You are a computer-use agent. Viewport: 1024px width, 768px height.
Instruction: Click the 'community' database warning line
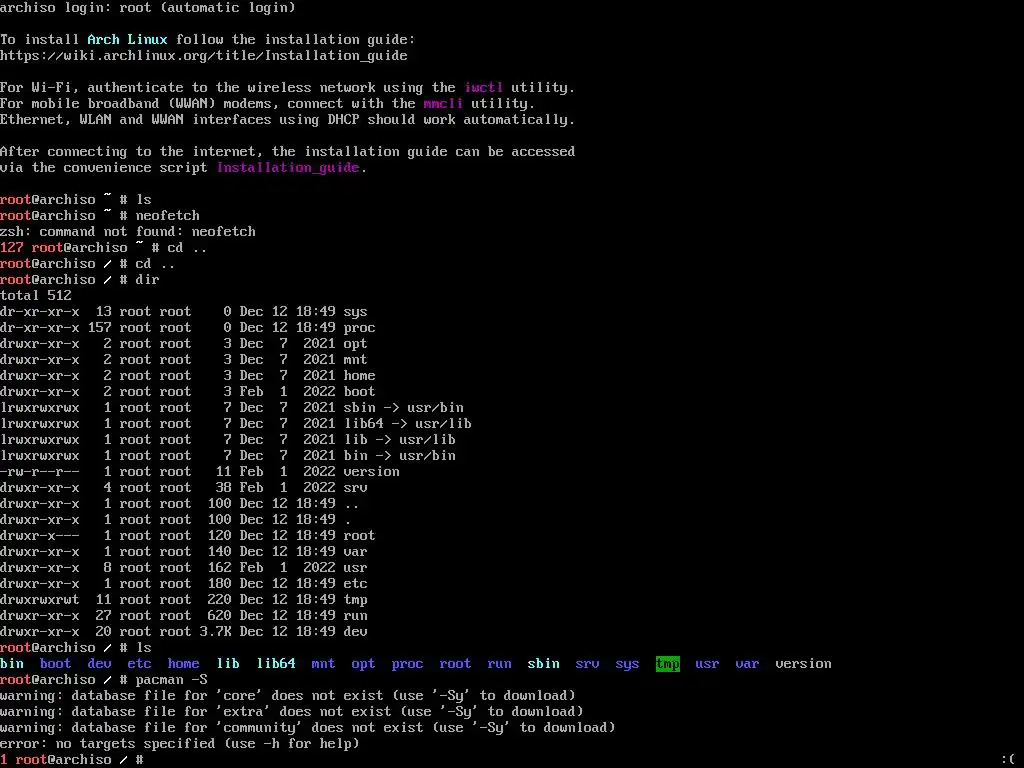[308, 728]
